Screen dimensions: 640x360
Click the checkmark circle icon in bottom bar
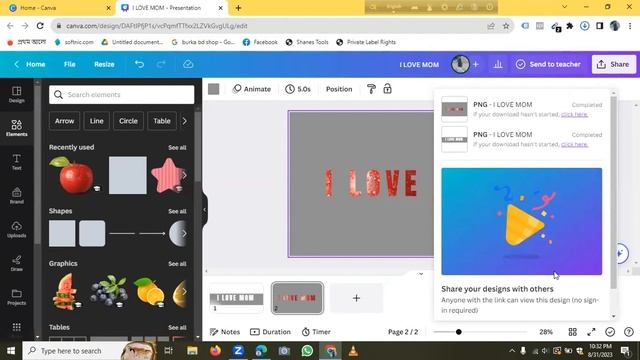610,332
